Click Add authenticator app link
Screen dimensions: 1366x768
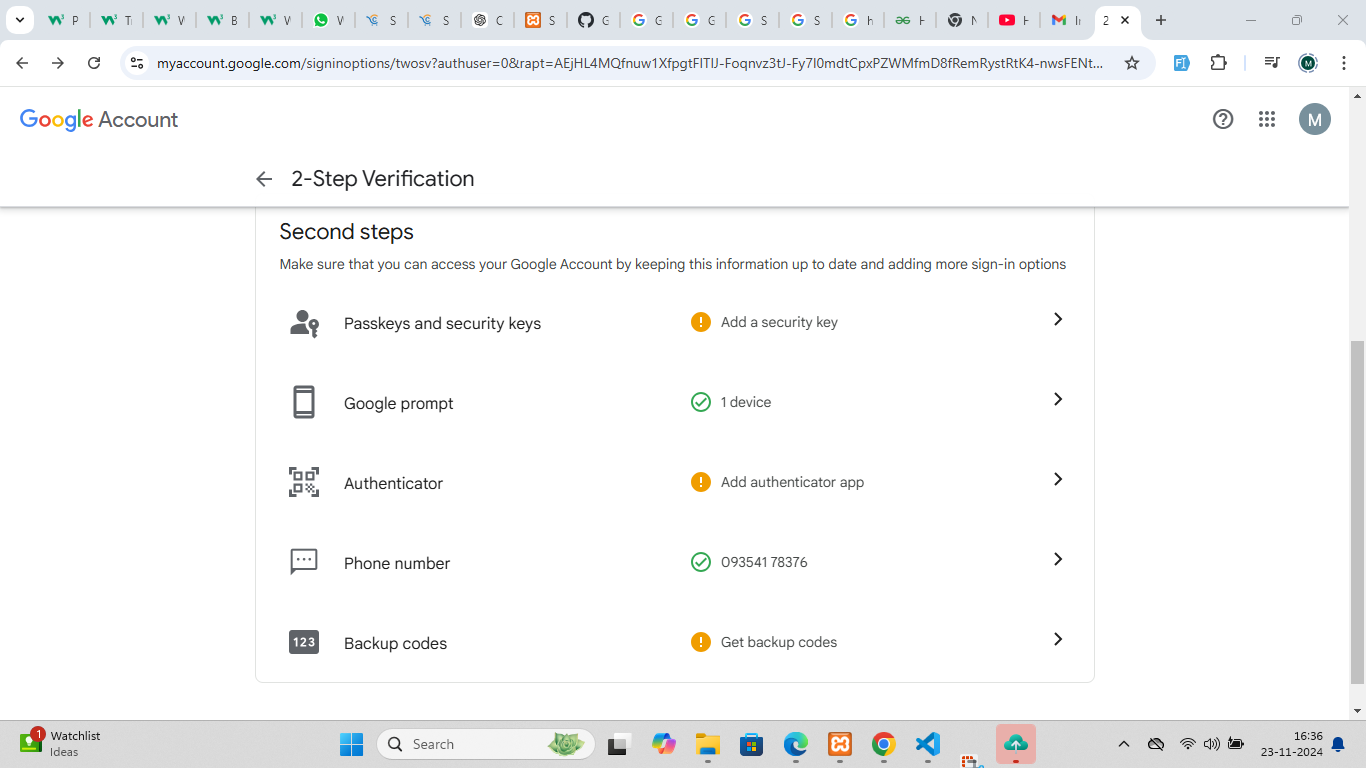click(x=791, y=482)
